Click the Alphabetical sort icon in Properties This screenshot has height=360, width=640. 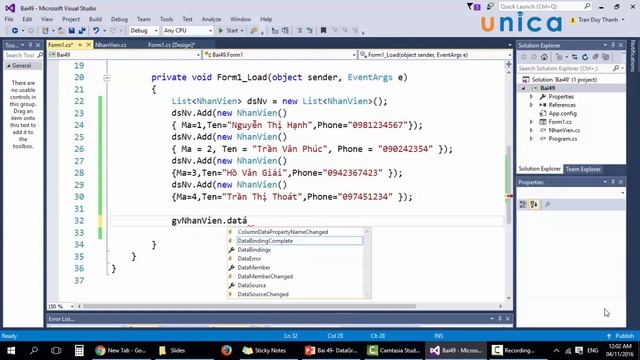click(534, 204)
